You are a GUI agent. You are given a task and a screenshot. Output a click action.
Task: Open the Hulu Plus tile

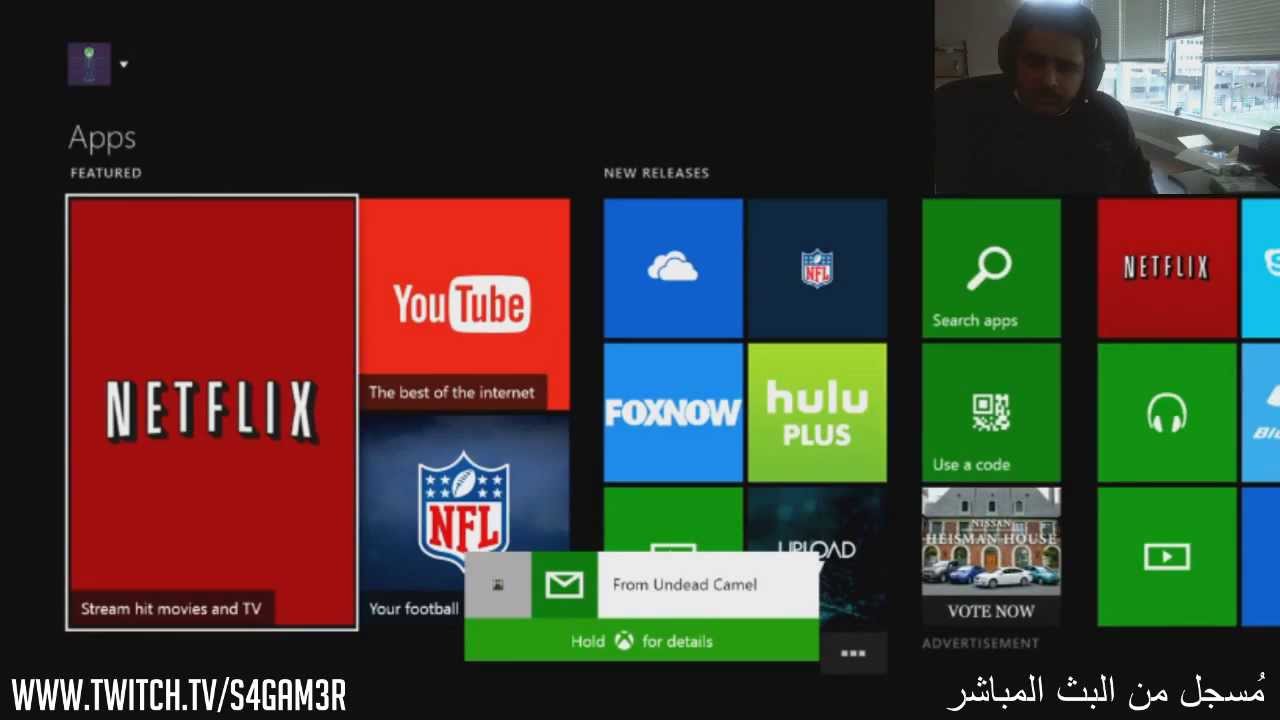point(817,412)
